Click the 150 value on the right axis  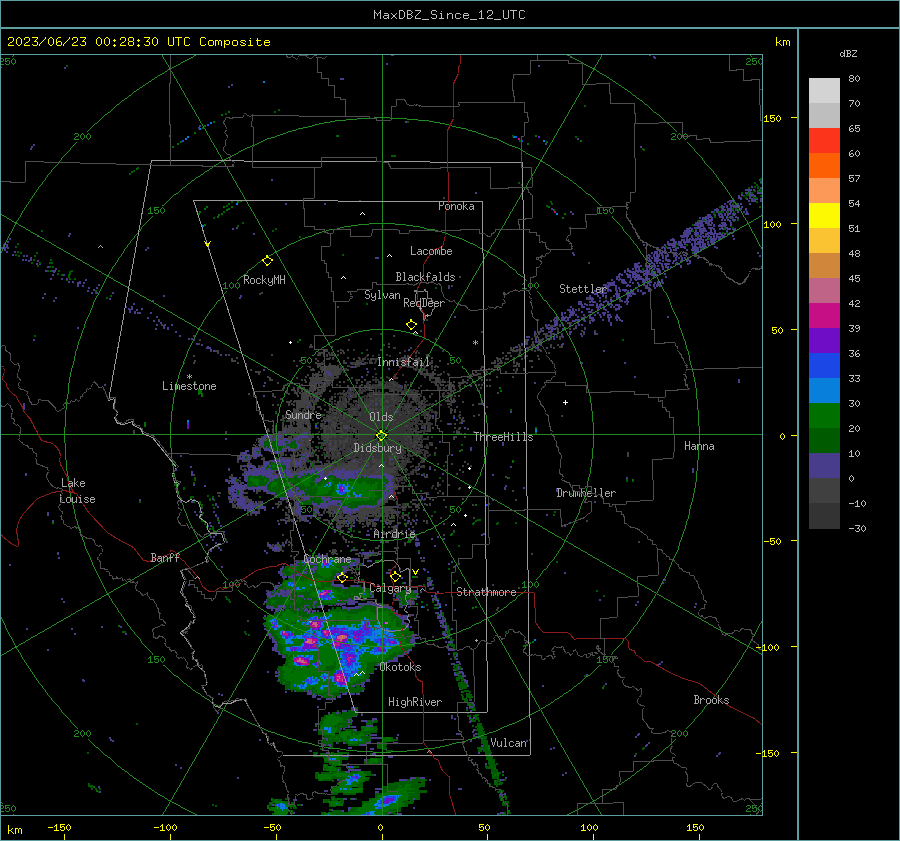tap(772, 118)
